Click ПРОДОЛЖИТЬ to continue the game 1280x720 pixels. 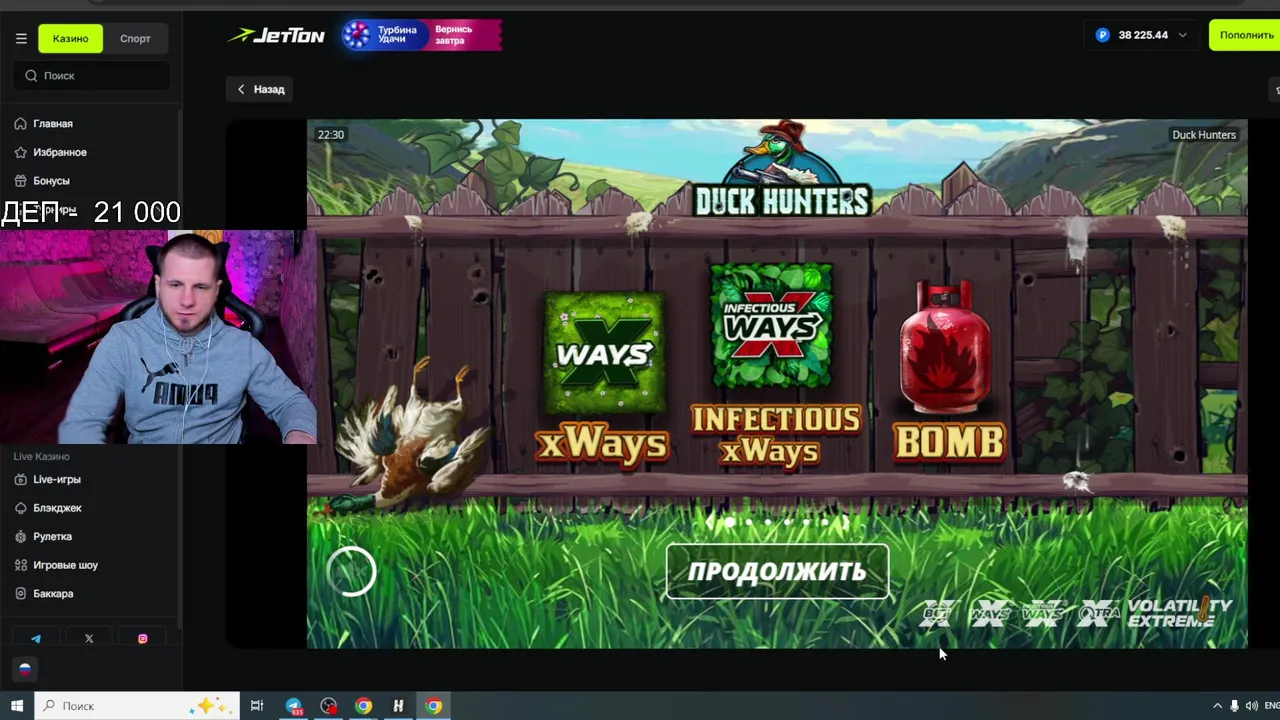[777, 572]
